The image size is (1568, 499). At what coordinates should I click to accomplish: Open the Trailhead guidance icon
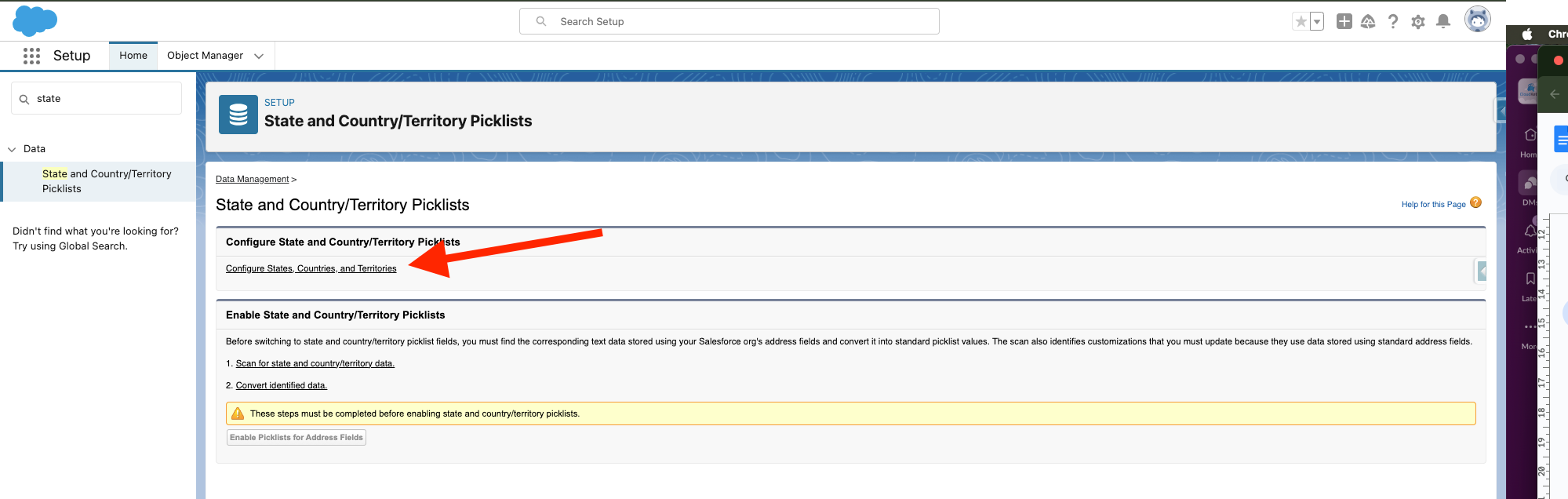(x=1368, y=22)
